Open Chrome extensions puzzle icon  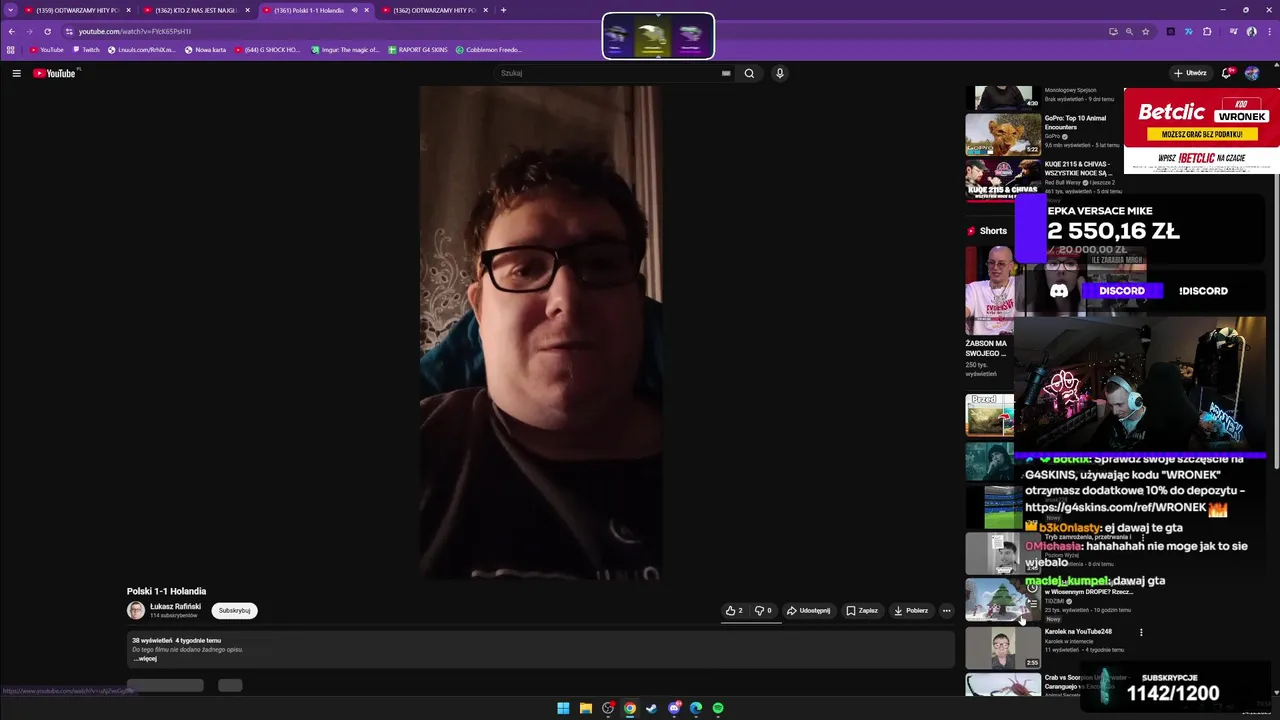click(1207, 31)
